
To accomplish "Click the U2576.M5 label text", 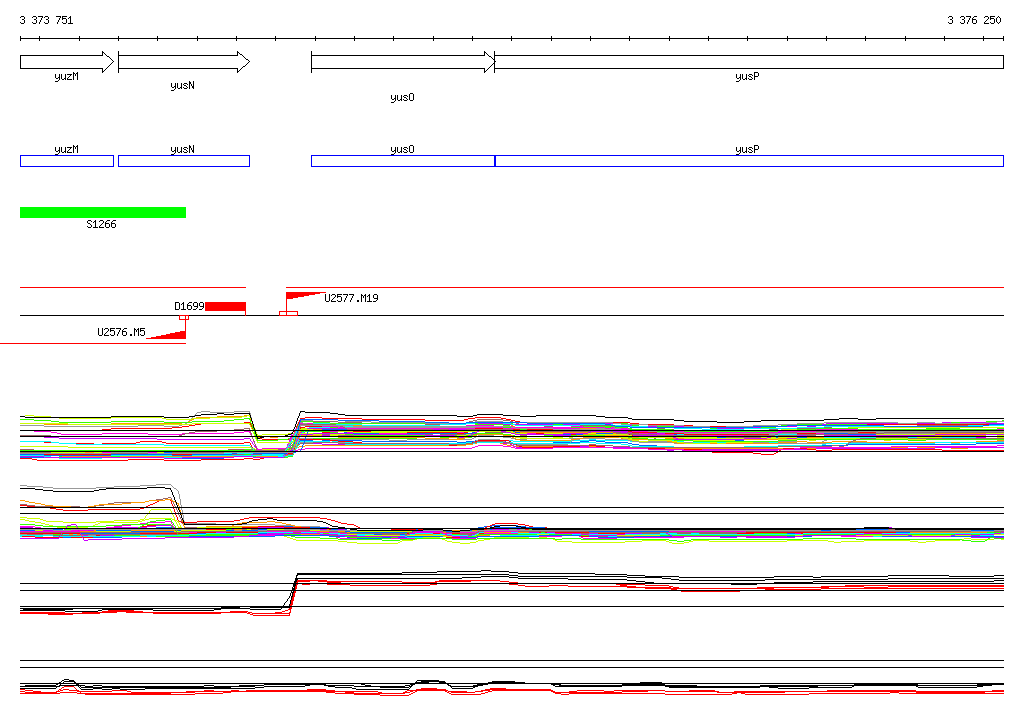I will click(121, 332).
